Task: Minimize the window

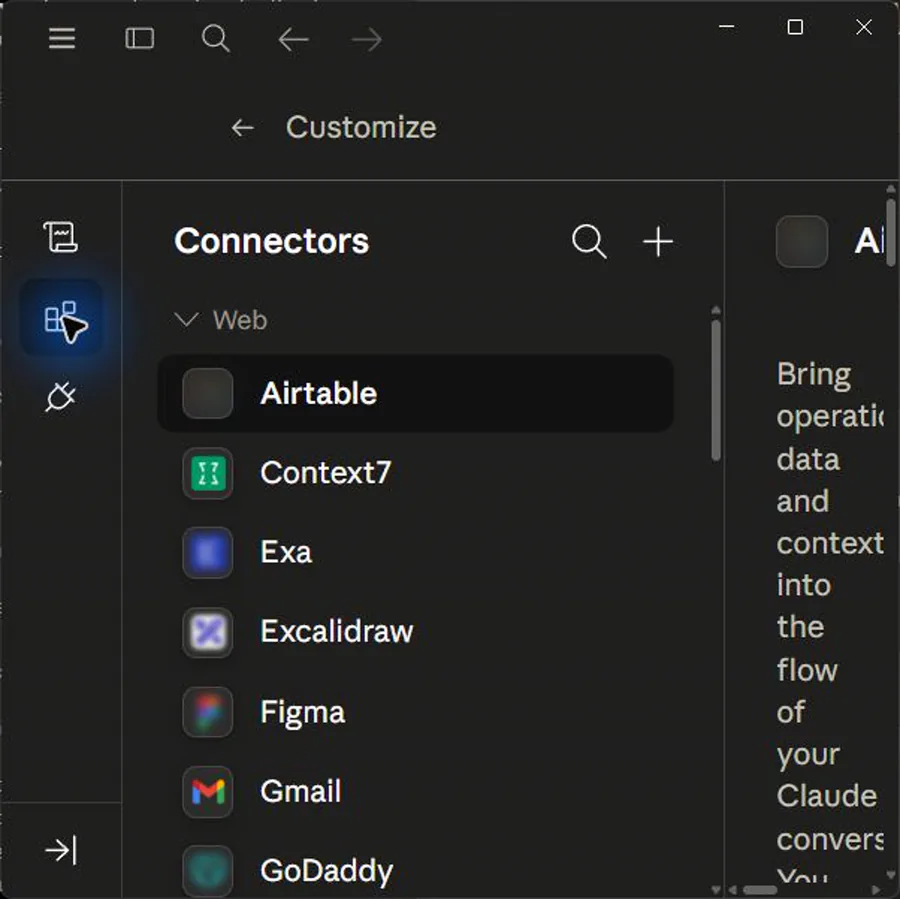Action: pos(727,26)
